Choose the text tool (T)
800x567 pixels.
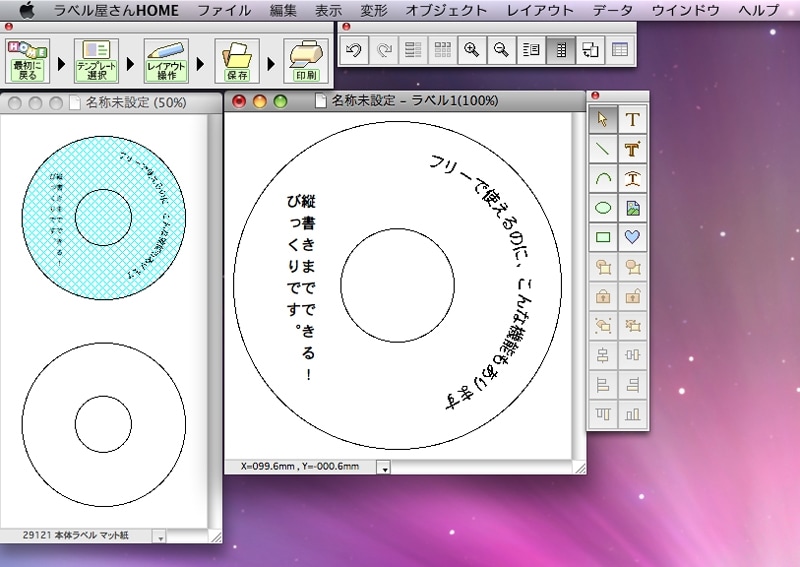632,120
